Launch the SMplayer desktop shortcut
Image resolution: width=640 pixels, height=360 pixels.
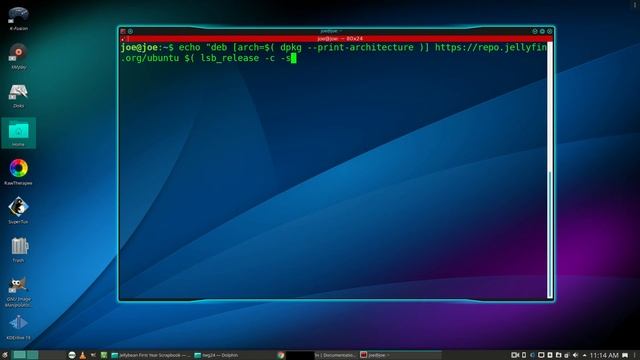tap(18, 56)
